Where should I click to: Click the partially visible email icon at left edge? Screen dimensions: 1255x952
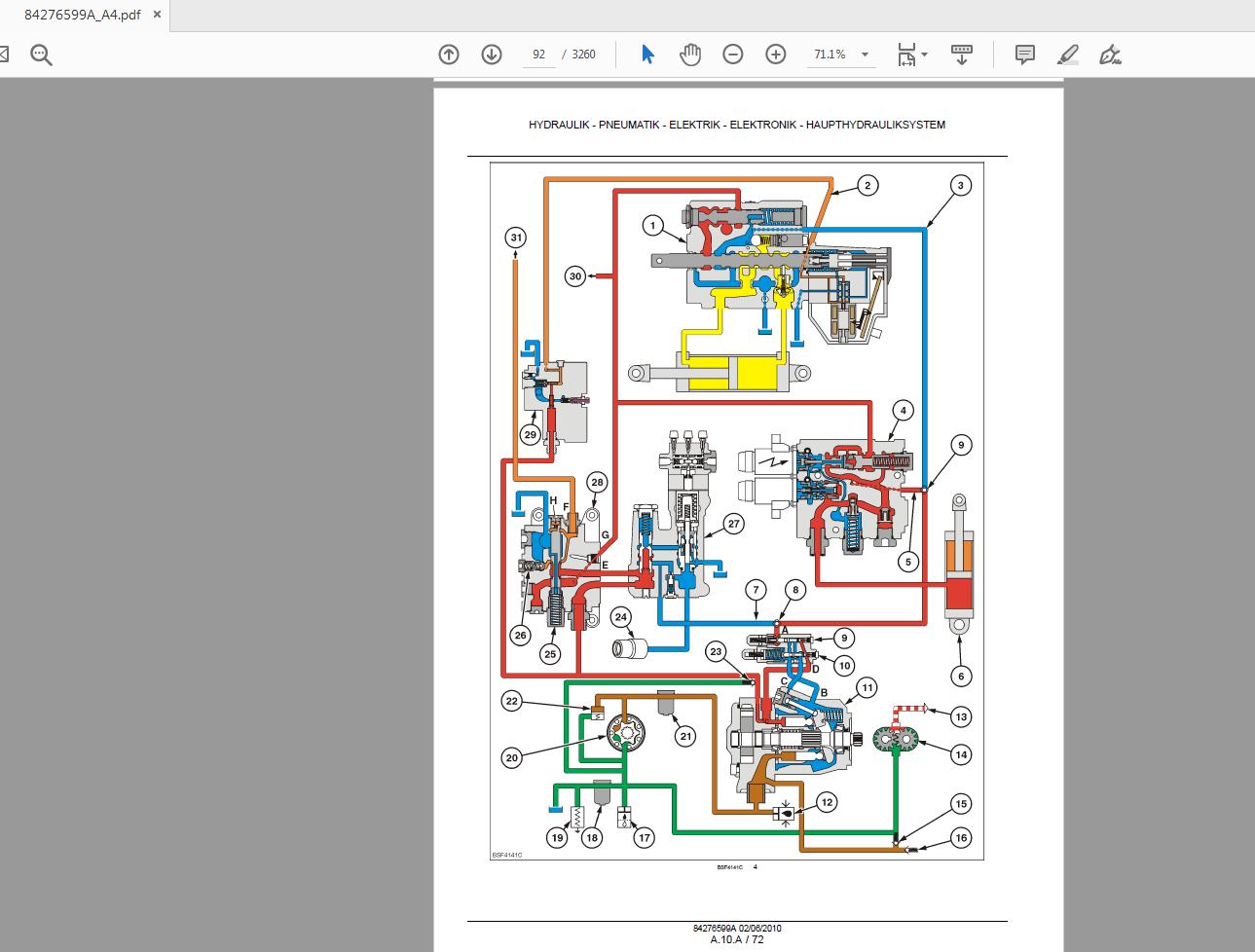[4, 55]
